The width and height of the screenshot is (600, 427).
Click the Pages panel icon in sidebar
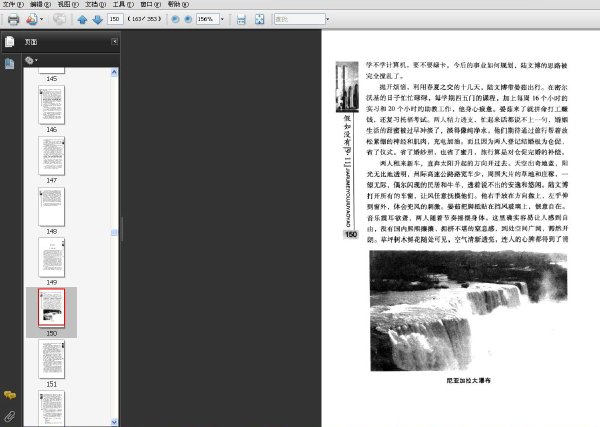click(x=10, y=41)
